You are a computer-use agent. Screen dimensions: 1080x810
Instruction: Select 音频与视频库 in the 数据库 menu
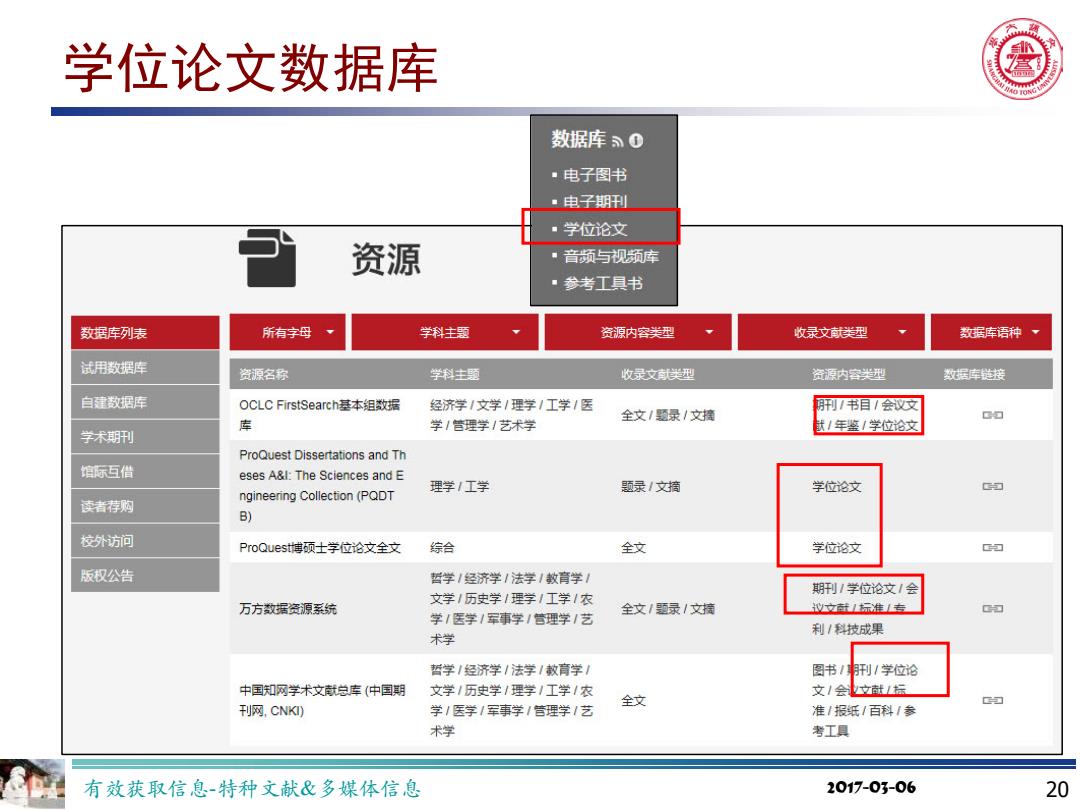coord(611,256)
